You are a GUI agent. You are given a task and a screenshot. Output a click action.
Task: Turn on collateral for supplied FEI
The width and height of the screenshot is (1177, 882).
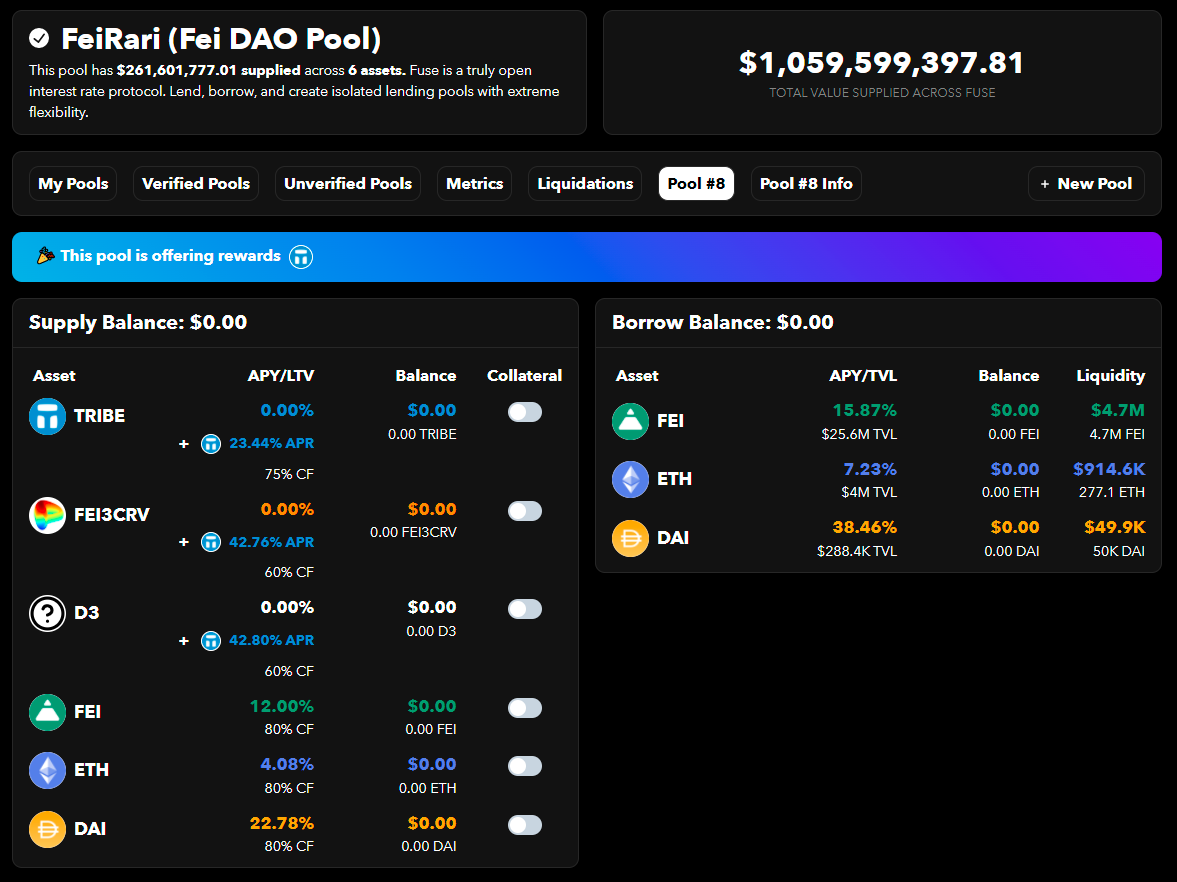[x=525, y=708]
